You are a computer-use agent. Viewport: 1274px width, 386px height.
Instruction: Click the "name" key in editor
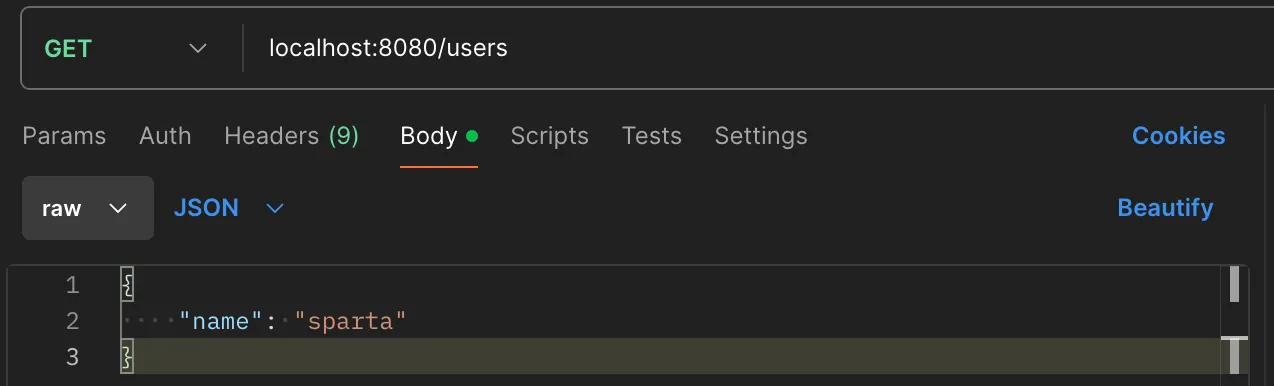pyautogui.click(x=222, y=321)
